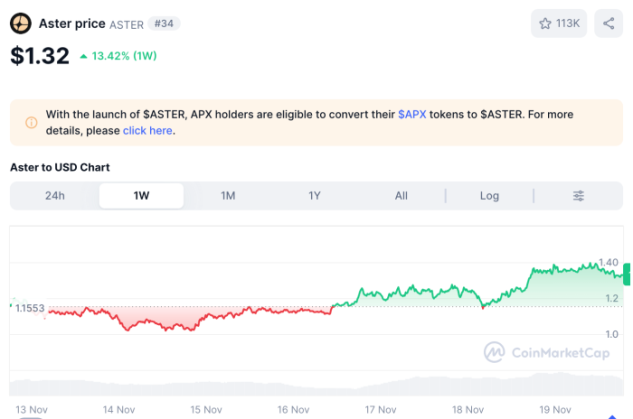Click the 16 Nov date on axis
The image size is (633, 419).
tap(293, 410)
